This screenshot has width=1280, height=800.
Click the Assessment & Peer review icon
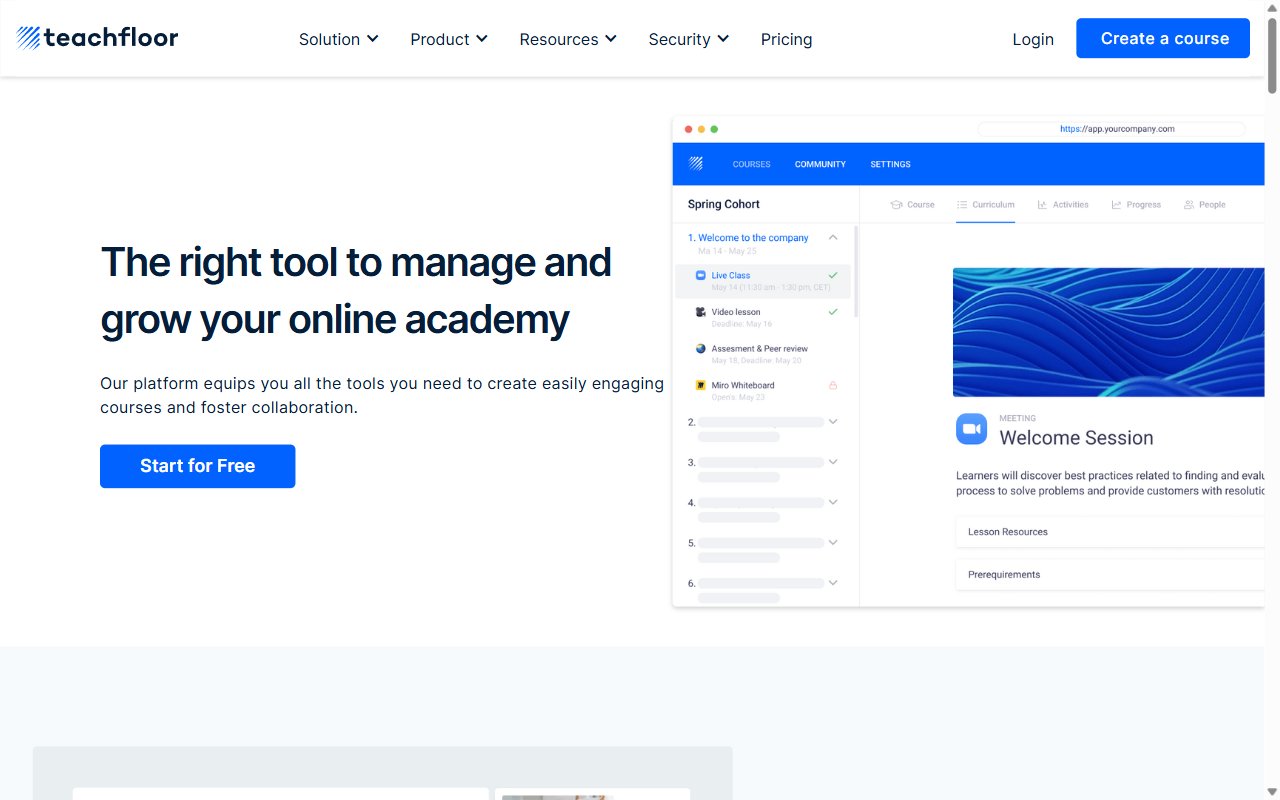701,348
